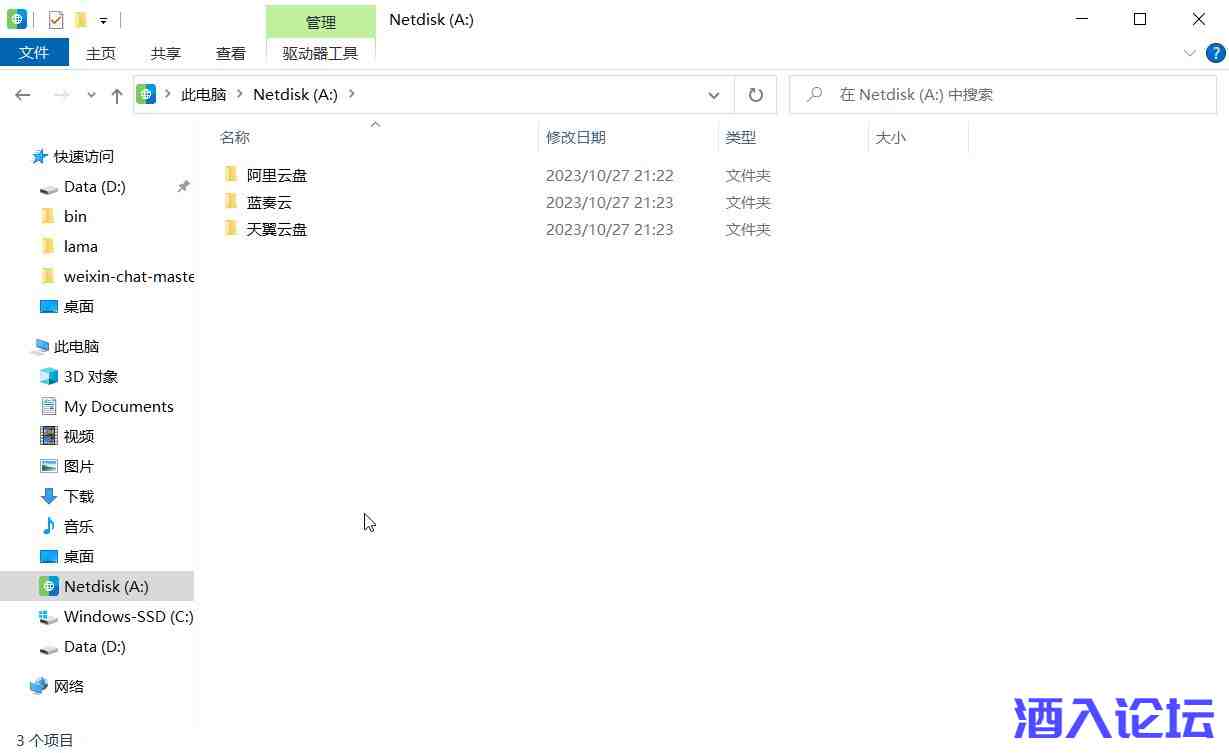Open the 视频 folder
Viewport: 1229px width, 753px height.
click(x=79, y=436)
